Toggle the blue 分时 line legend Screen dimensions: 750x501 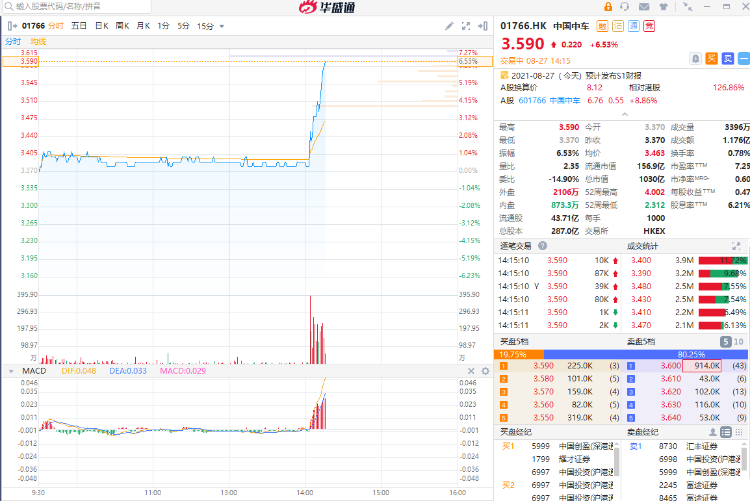pos(13,42)
